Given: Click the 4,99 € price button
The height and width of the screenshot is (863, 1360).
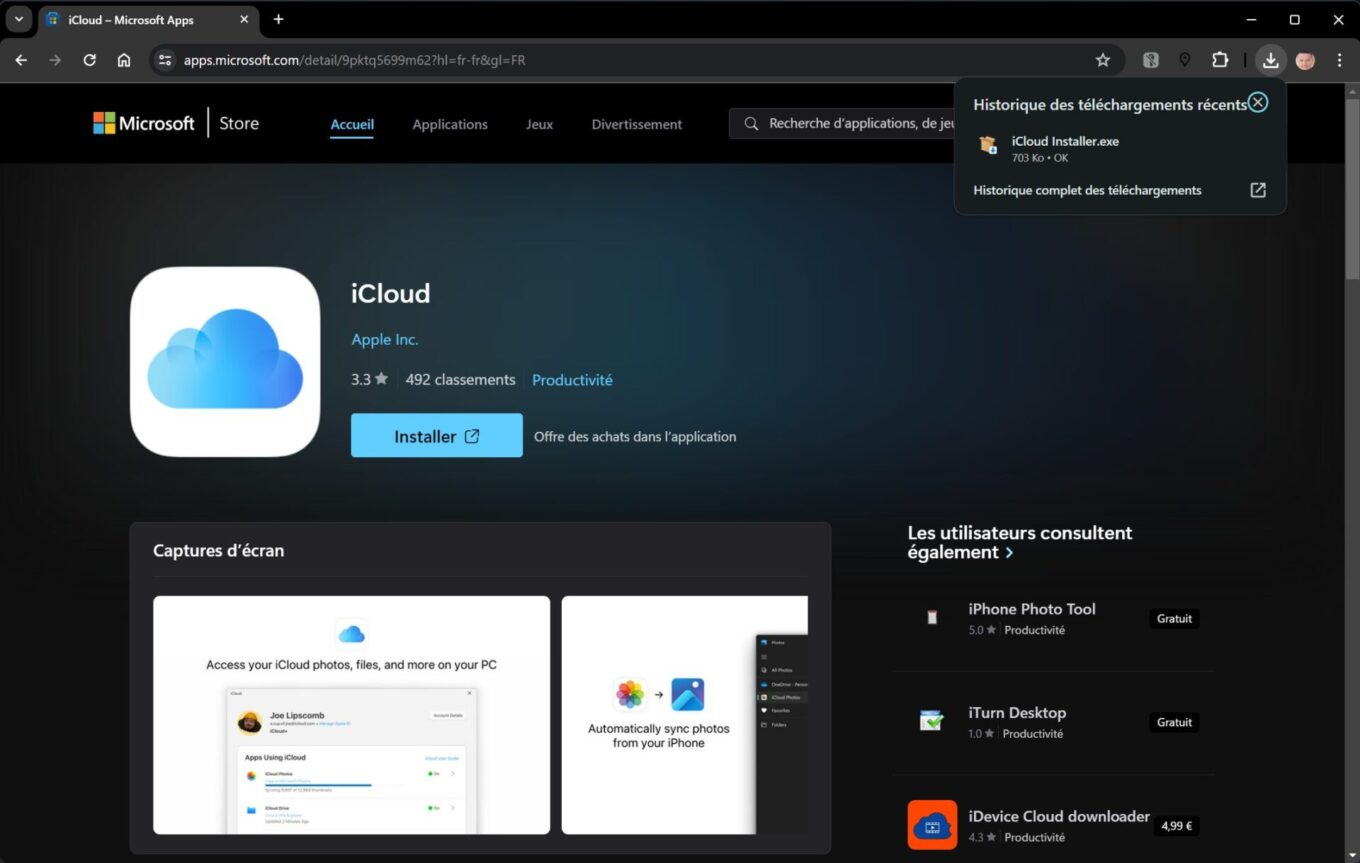Looking at the screenshot, I should tap(1176, 826).
